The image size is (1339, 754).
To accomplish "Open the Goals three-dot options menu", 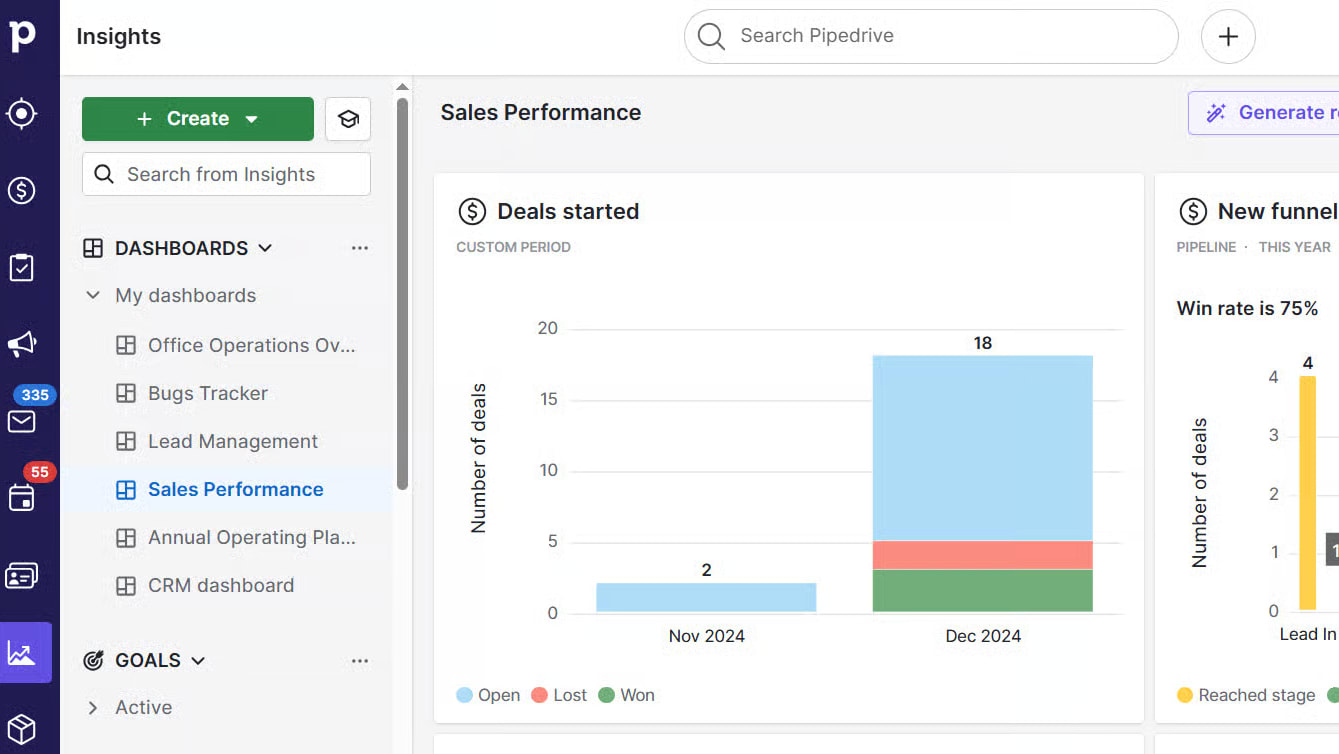I will point(360,661).
